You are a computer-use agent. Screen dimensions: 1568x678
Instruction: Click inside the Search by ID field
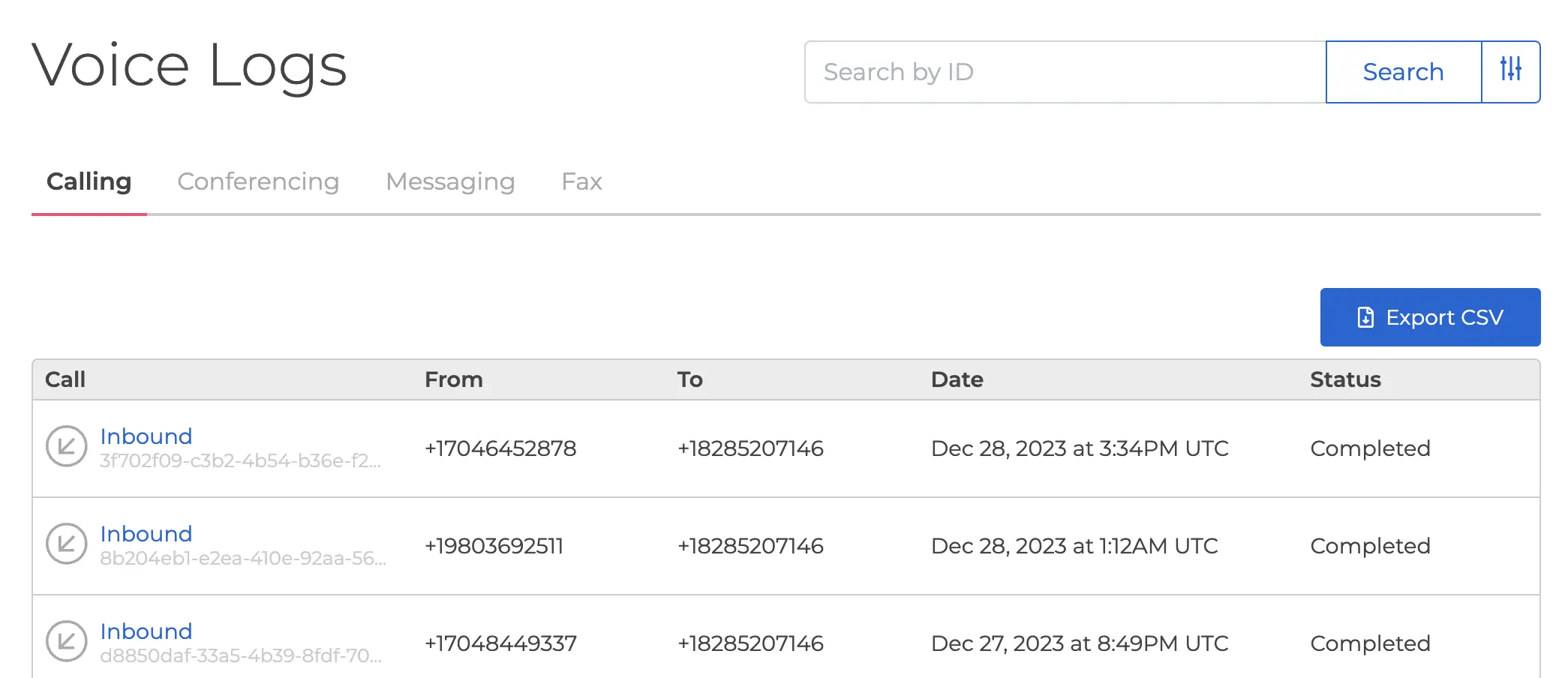pyautogui.click(x=1050, y=71)
